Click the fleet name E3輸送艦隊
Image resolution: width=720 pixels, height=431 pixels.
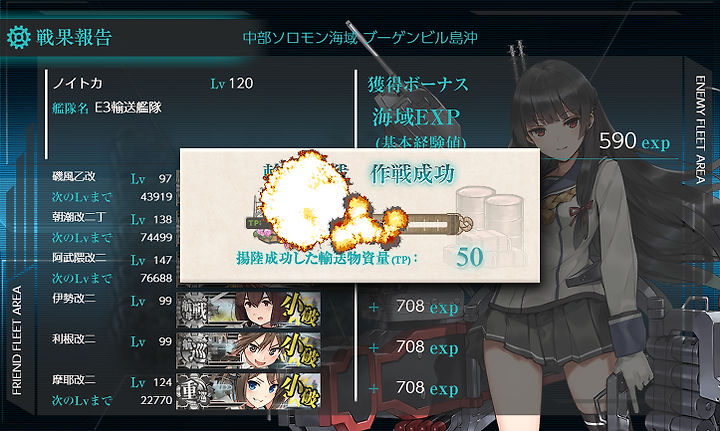coord(128,108)
